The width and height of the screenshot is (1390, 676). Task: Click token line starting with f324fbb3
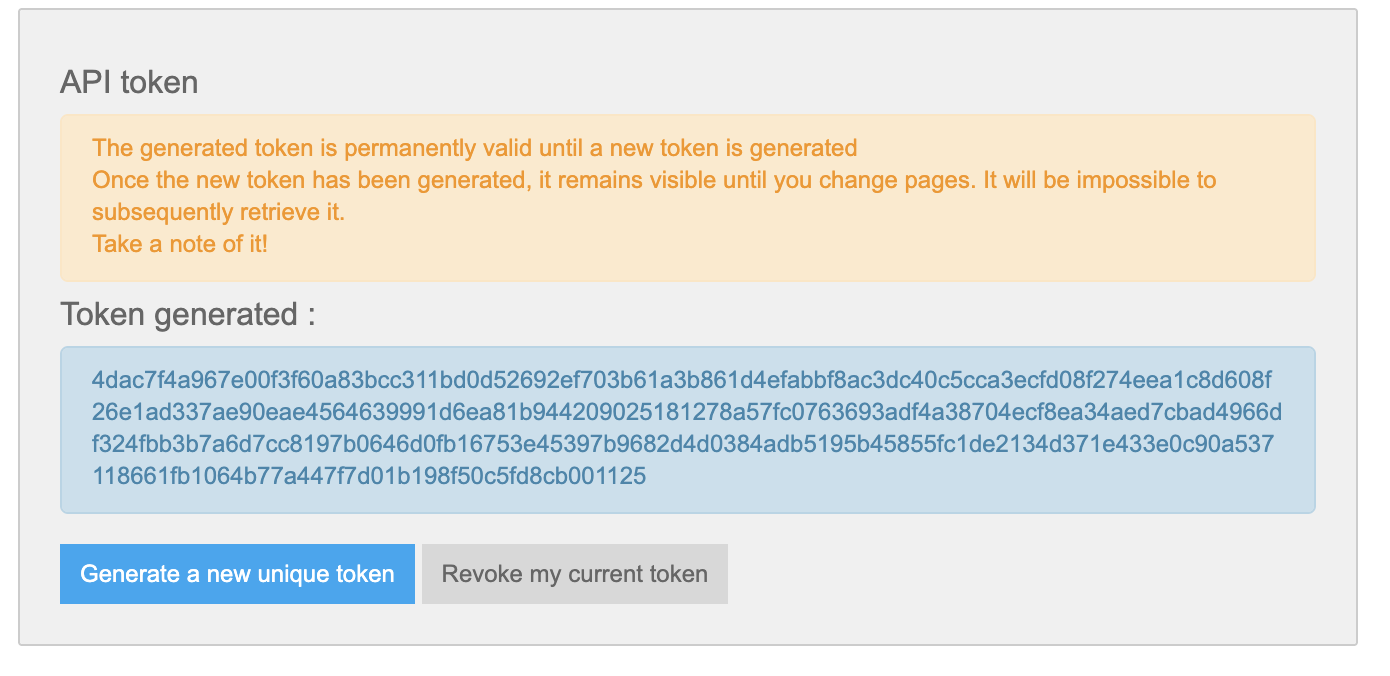point(683,444)
